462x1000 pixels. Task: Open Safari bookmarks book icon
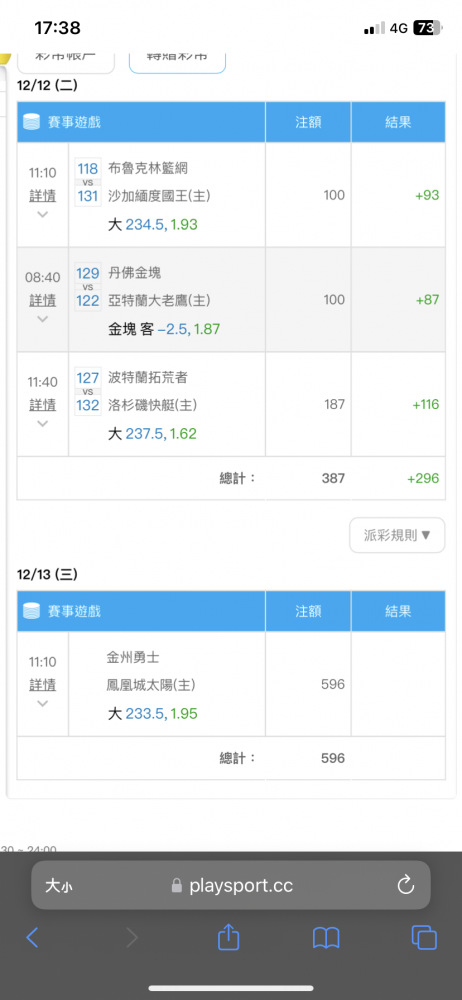326,938
